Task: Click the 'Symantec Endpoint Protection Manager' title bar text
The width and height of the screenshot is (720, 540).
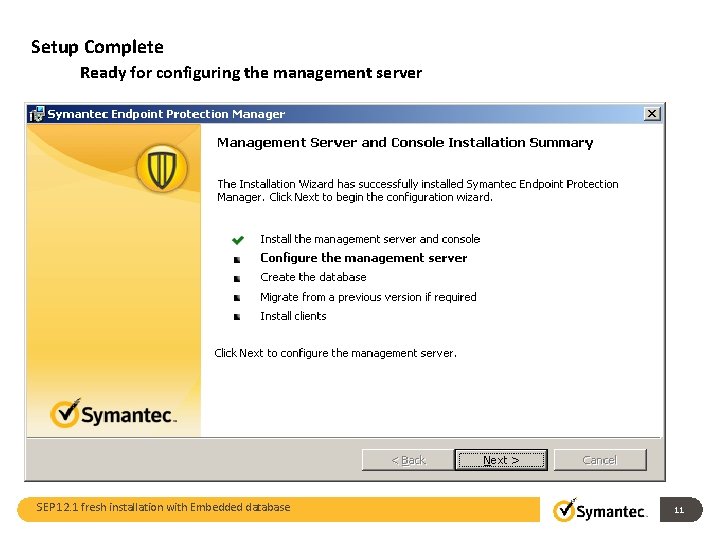Action: [166, 114]
